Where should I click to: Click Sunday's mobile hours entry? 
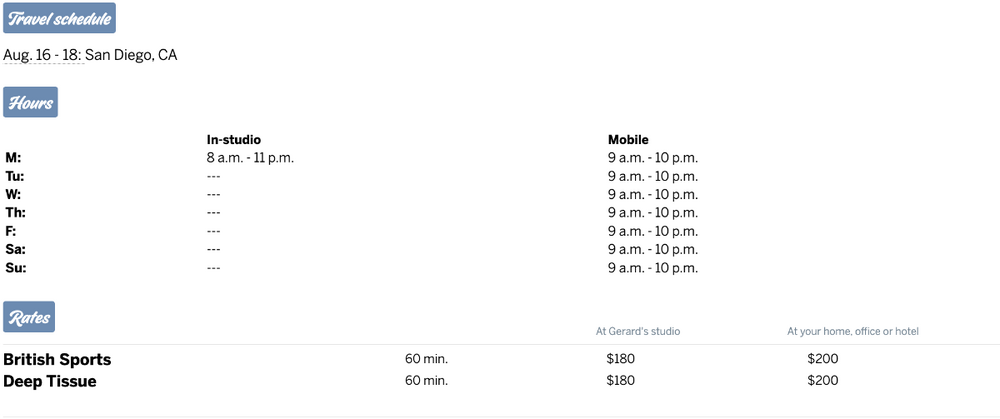click(652, 268)
